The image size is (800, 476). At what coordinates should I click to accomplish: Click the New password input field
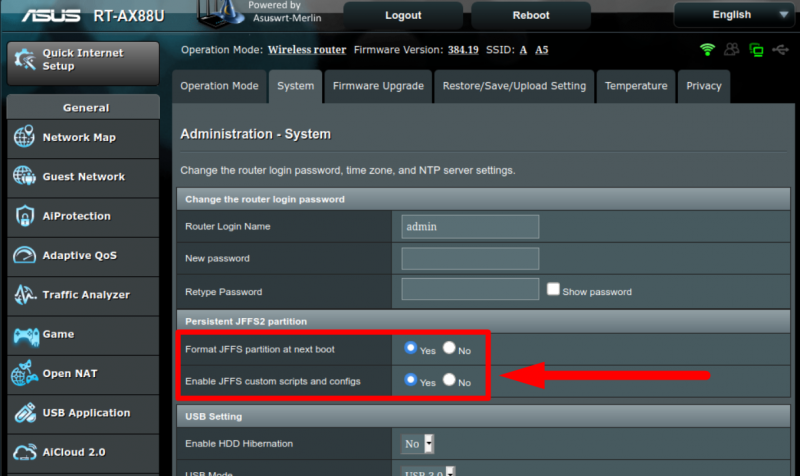coord(470,259)
